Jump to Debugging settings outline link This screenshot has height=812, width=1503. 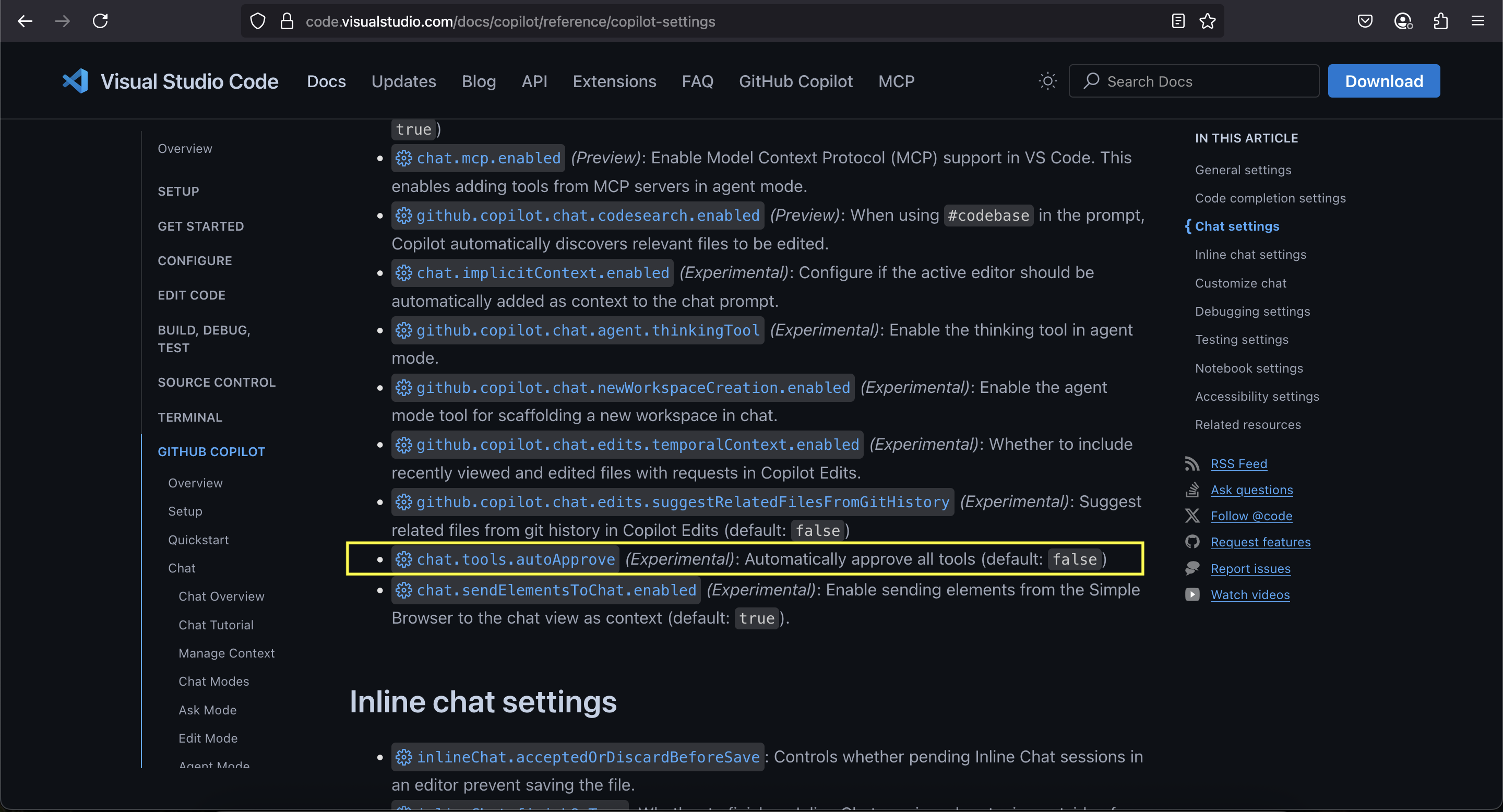click(x=1252, y=311)
